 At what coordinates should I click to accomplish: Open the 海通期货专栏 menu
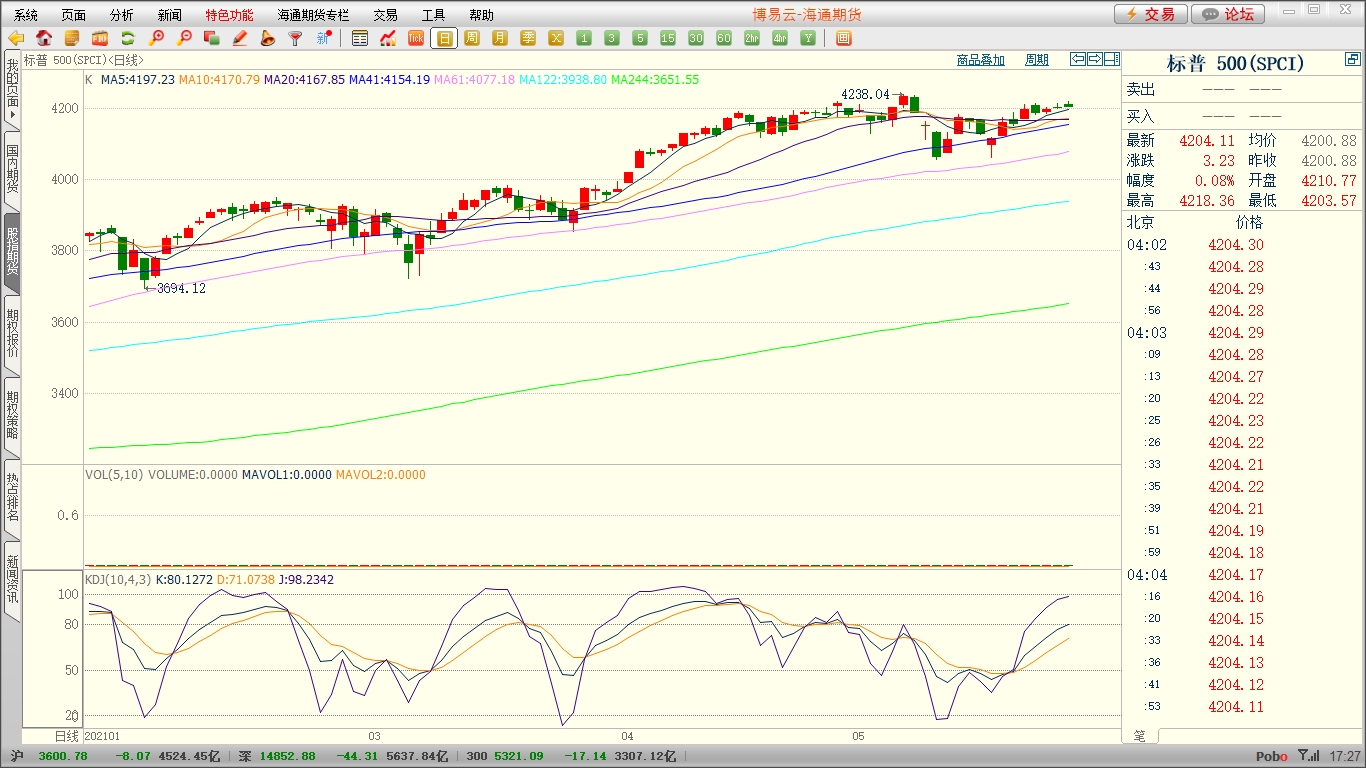tap(314, 15)
